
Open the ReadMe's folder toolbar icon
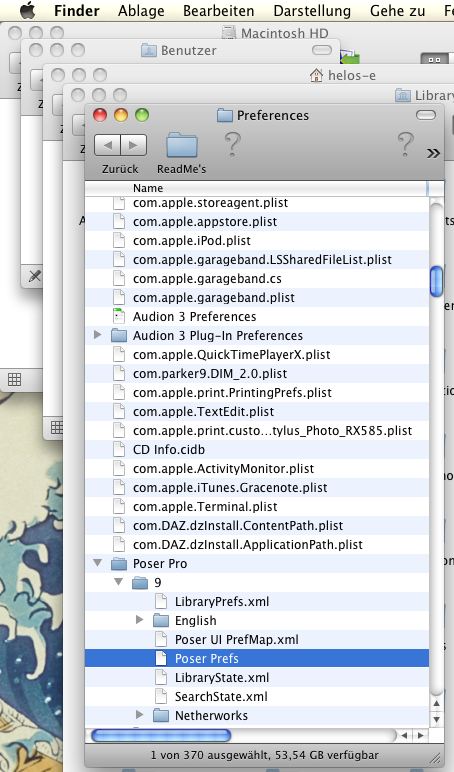click(x=182, y=145)
